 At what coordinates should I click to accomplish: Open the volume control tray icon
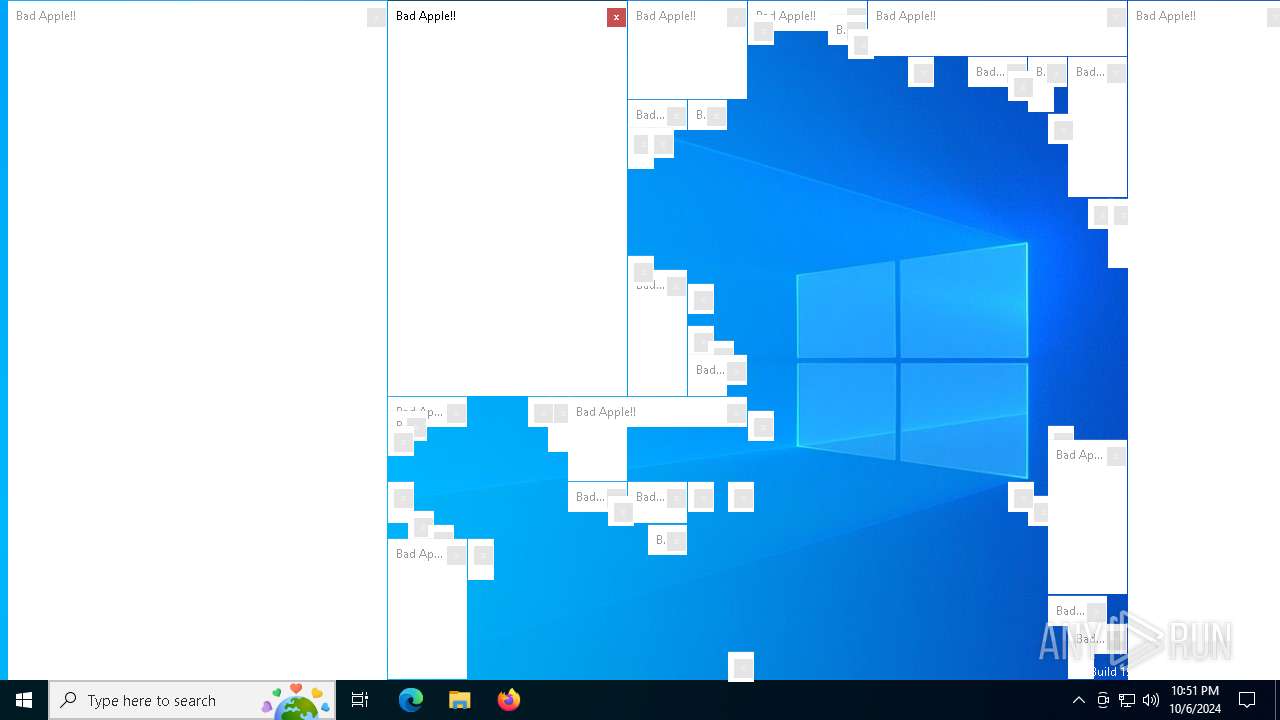point(1150,700)
